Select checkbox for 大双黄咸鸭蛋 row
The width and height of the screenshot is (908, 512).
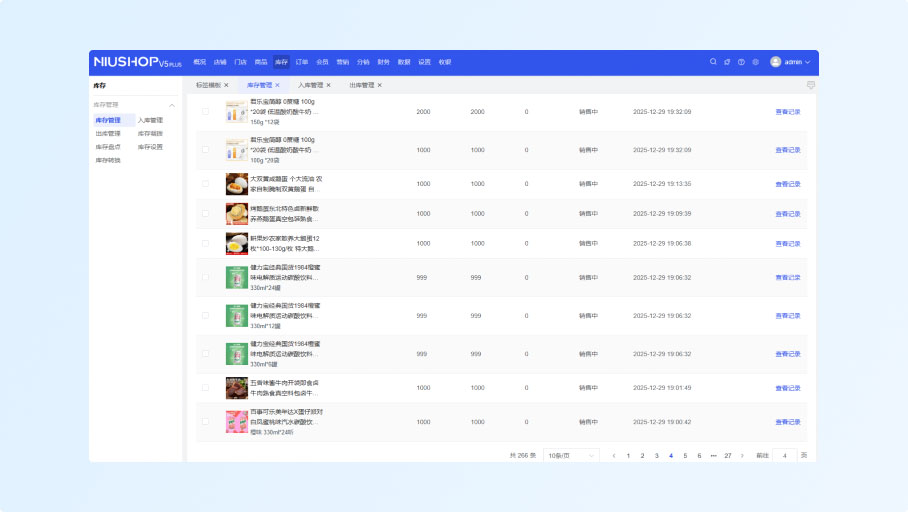(206, 184)
